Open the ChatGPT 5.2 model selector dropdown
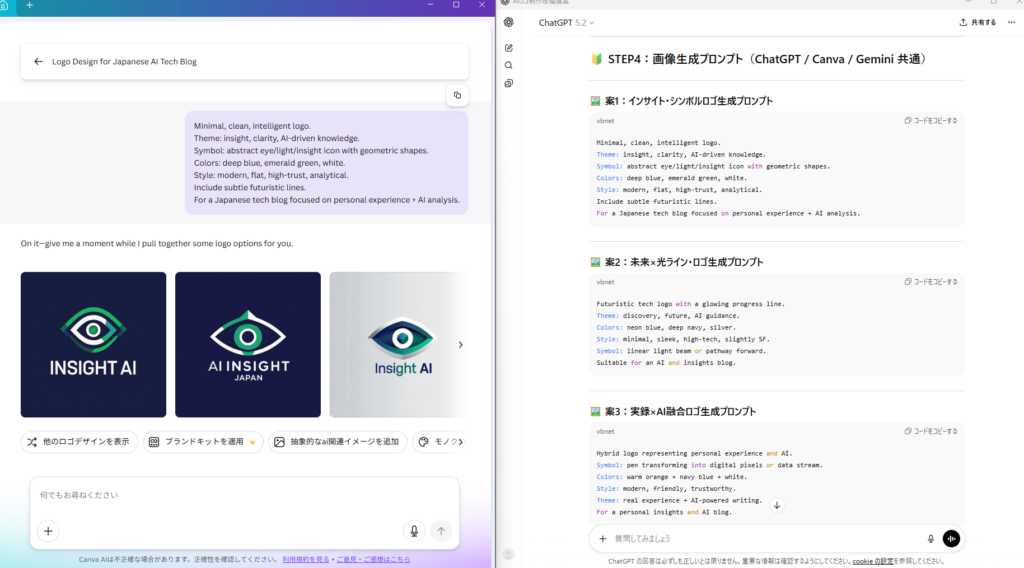 [566, 22]
